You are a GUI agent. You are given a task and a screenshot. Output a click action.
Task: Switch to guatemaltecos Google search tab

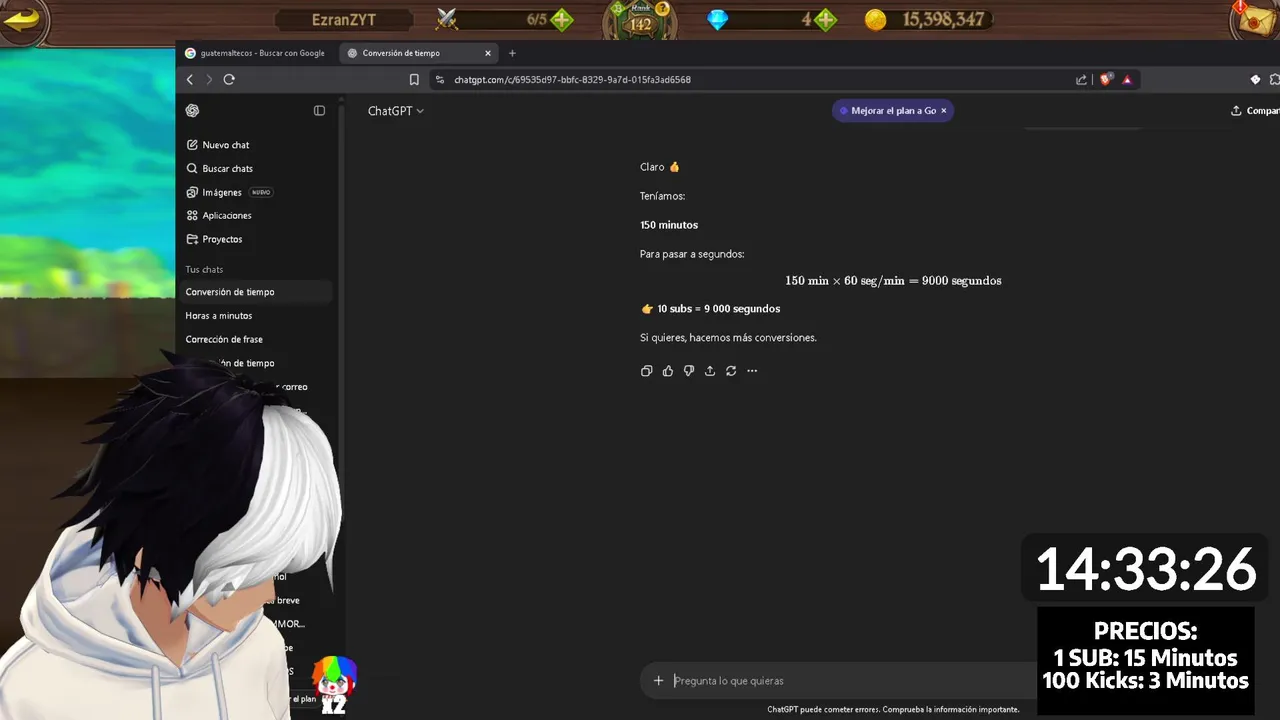[x=256, y=53]
